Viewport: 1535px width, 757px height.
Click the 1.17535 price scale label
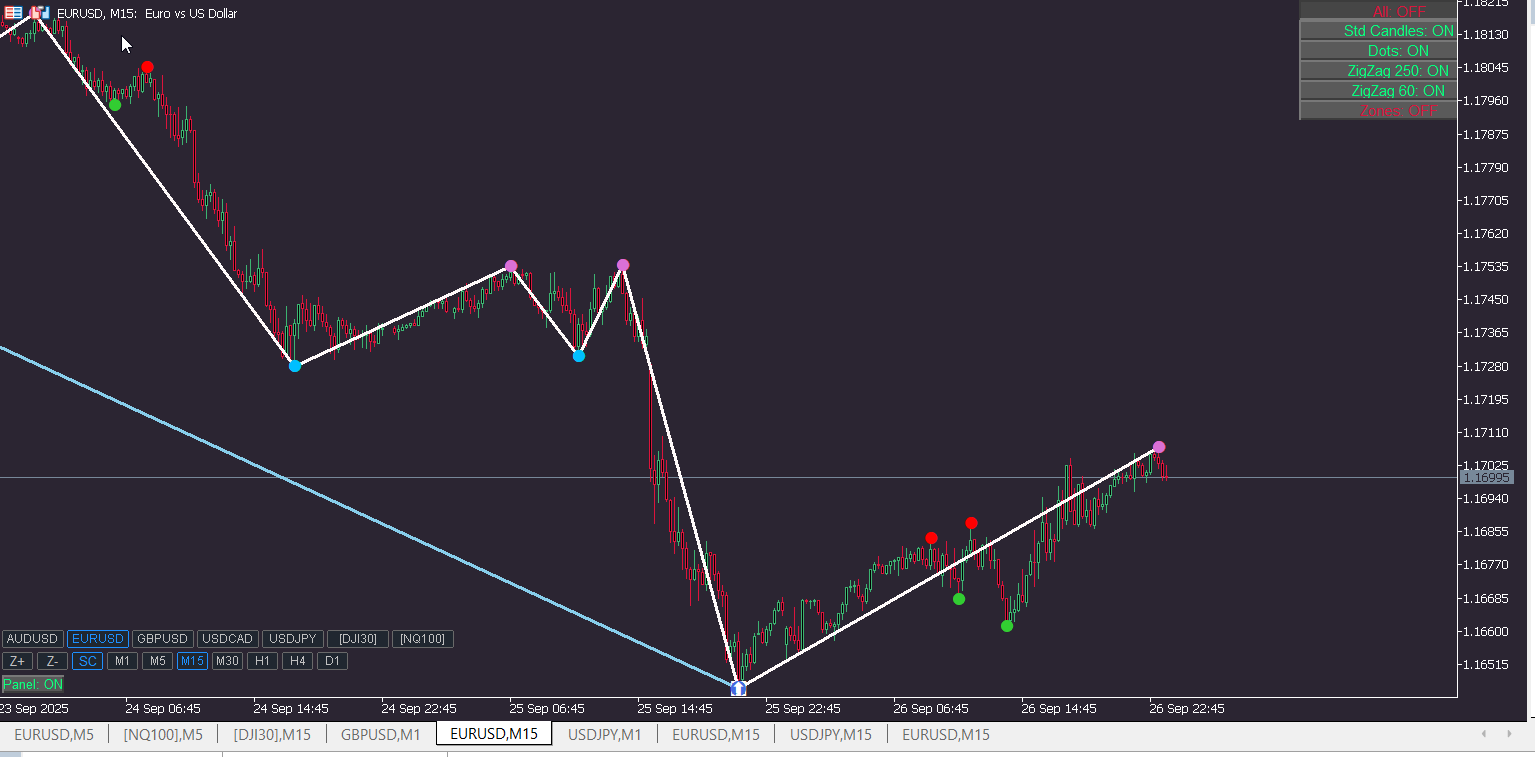pos(1485,267)
